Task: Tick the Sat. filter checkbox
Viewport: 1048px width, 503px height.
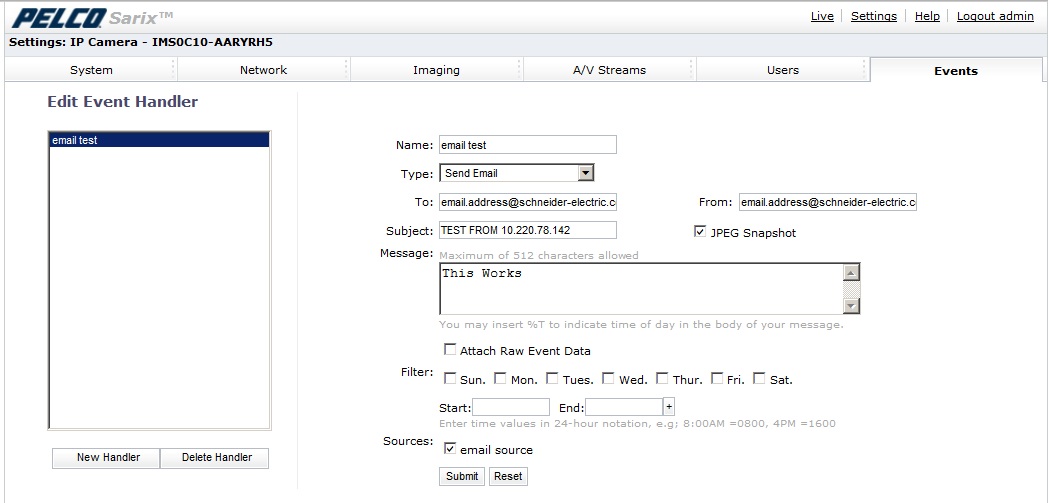Action: tap(759, 379)
